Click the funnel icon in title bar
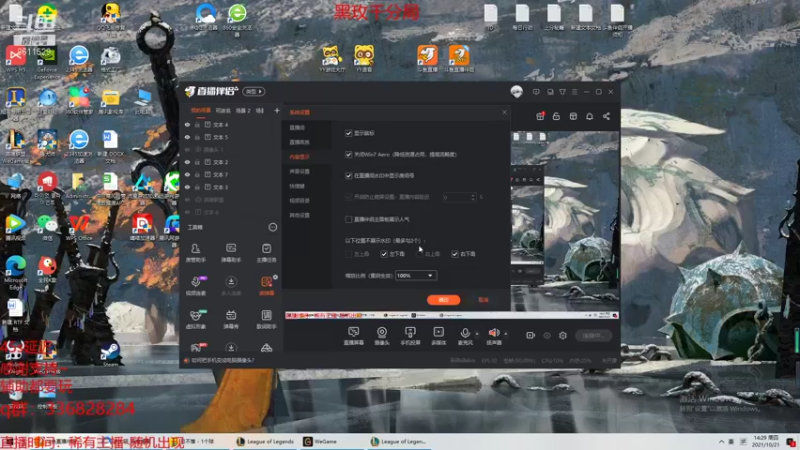800x450 pixels. pos(562,92)
